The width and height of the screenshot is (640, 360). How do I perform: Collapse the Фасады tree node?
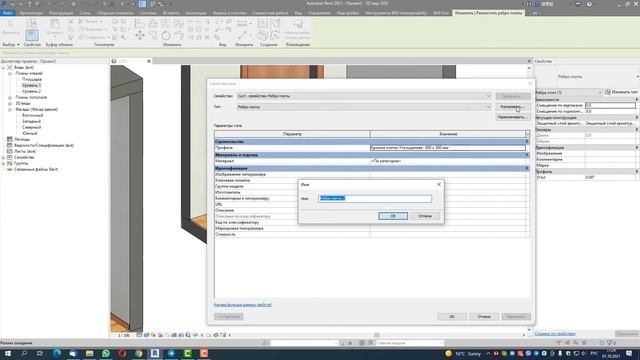10,109
